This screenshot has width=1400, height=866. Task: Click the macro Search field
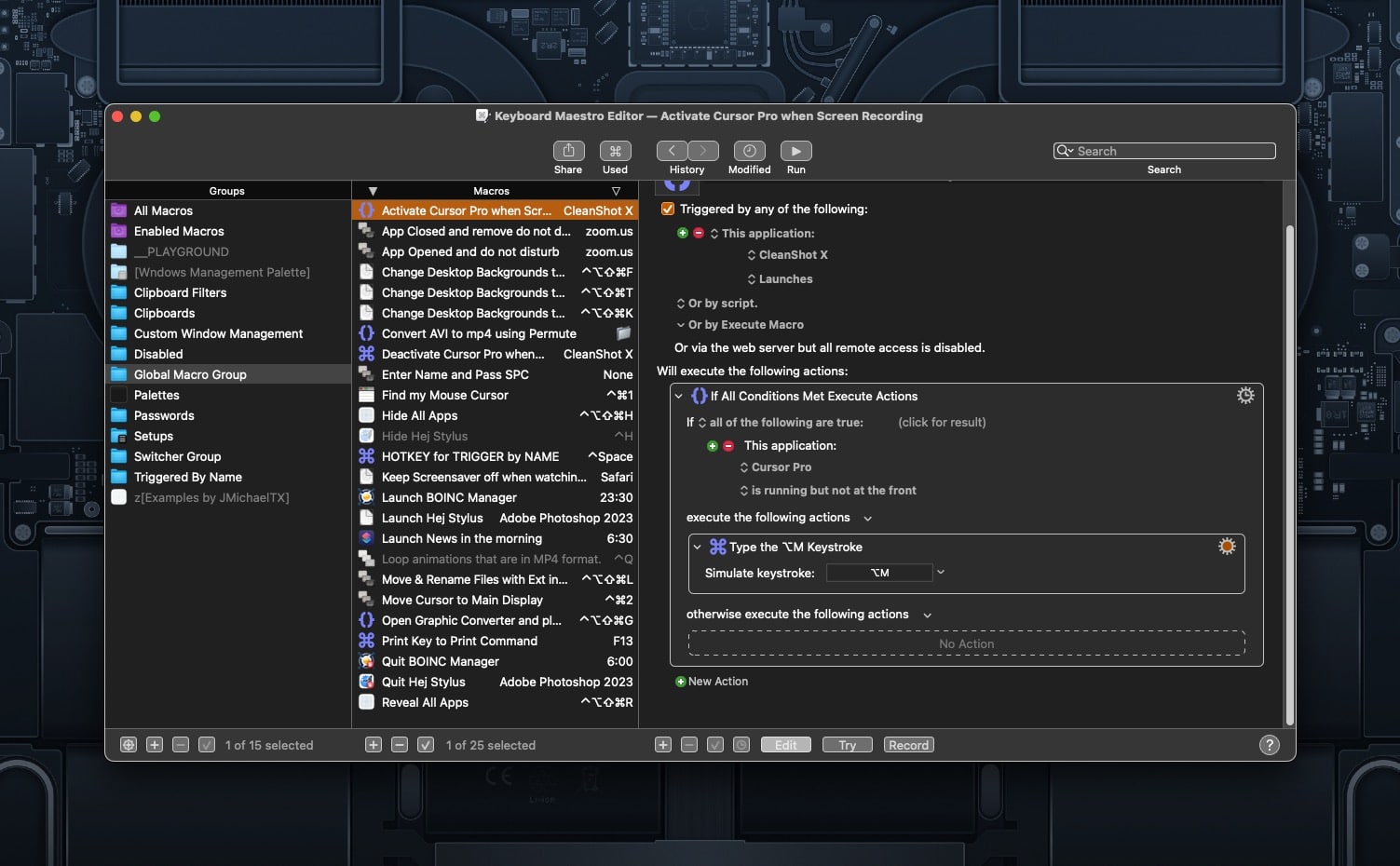tap(1164, 151)
